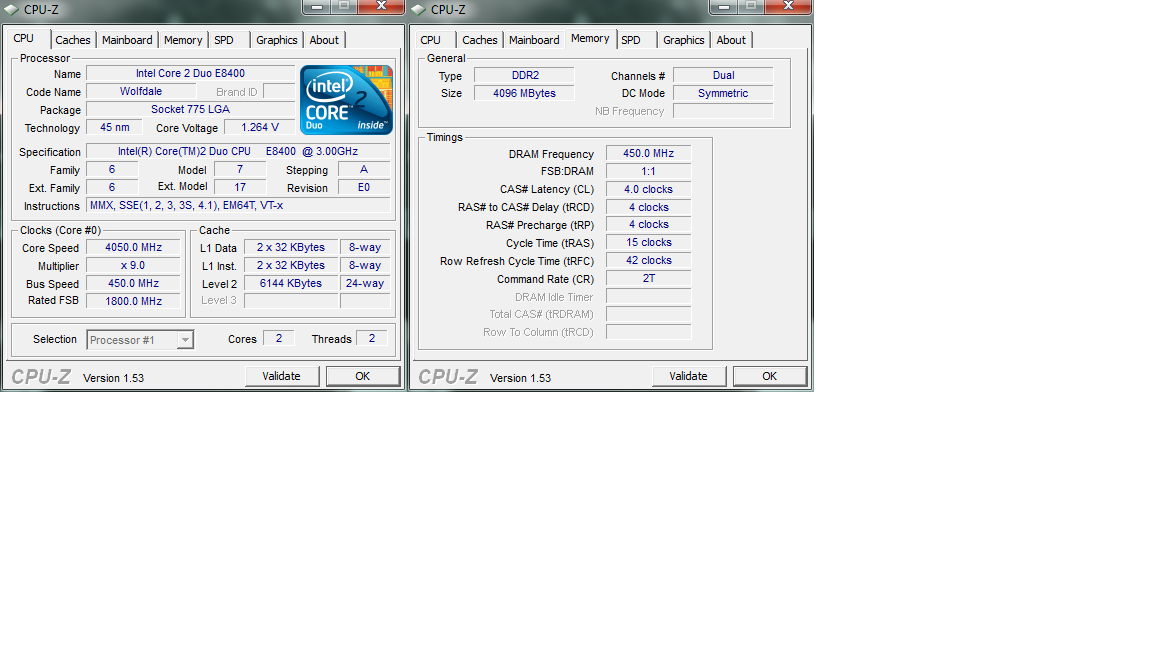Click OK in the right Memory window
Viewport: 1152px width, 648px height.
click(x=770, y=376)
